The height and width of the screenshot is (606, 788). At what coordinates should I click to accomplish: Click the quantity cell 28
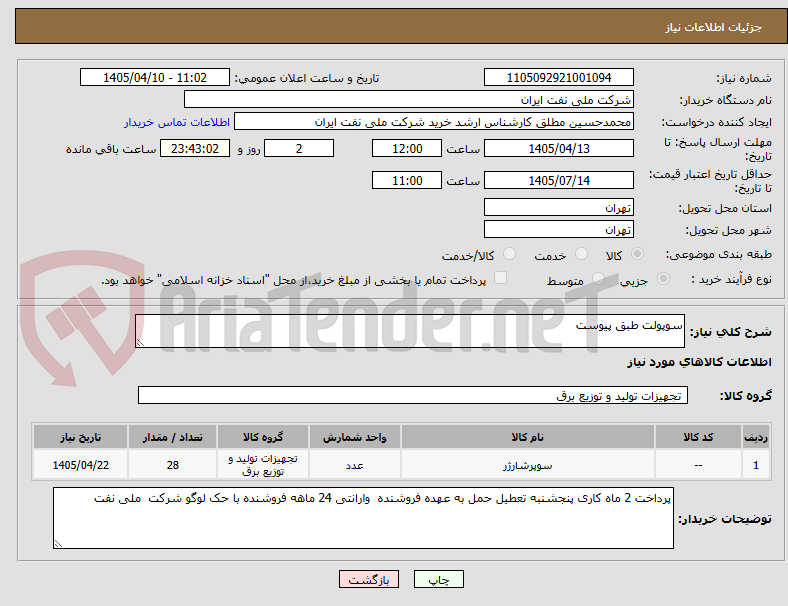172,465
